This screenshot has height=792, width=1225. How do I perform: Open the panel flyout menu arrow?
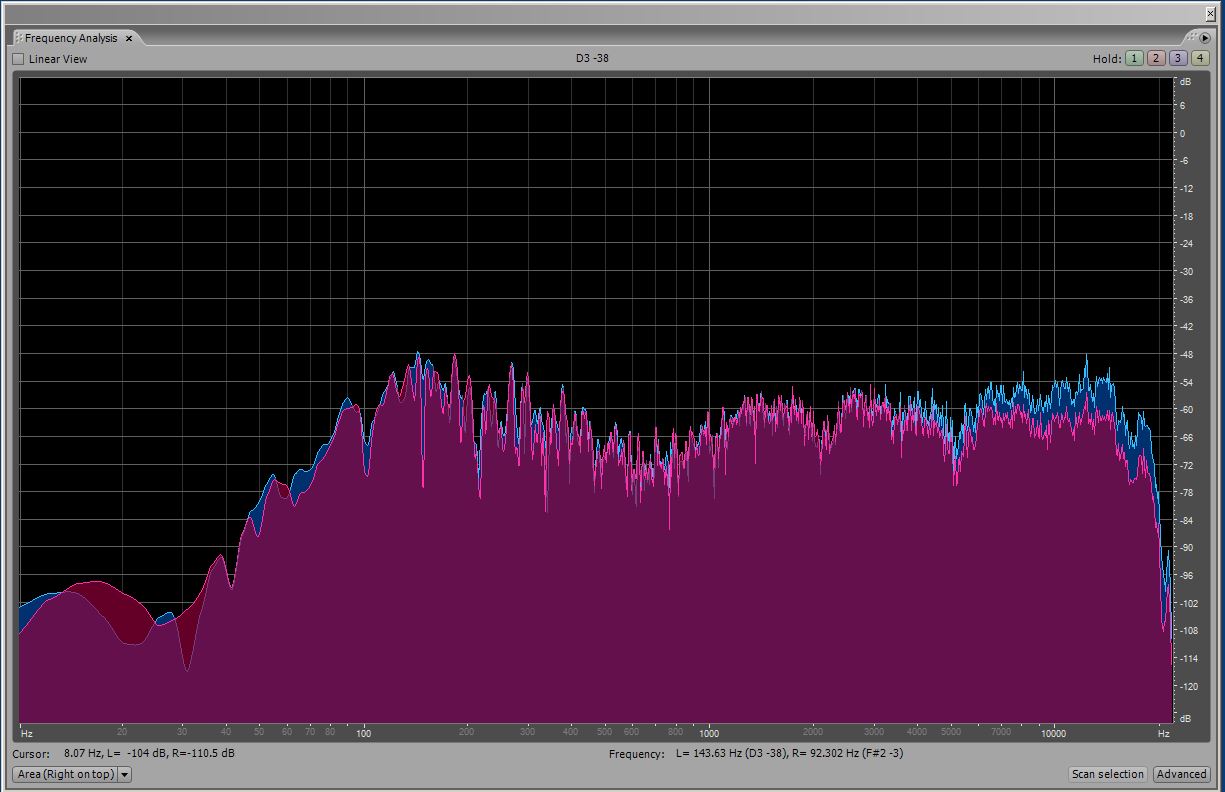(1205, 38)
